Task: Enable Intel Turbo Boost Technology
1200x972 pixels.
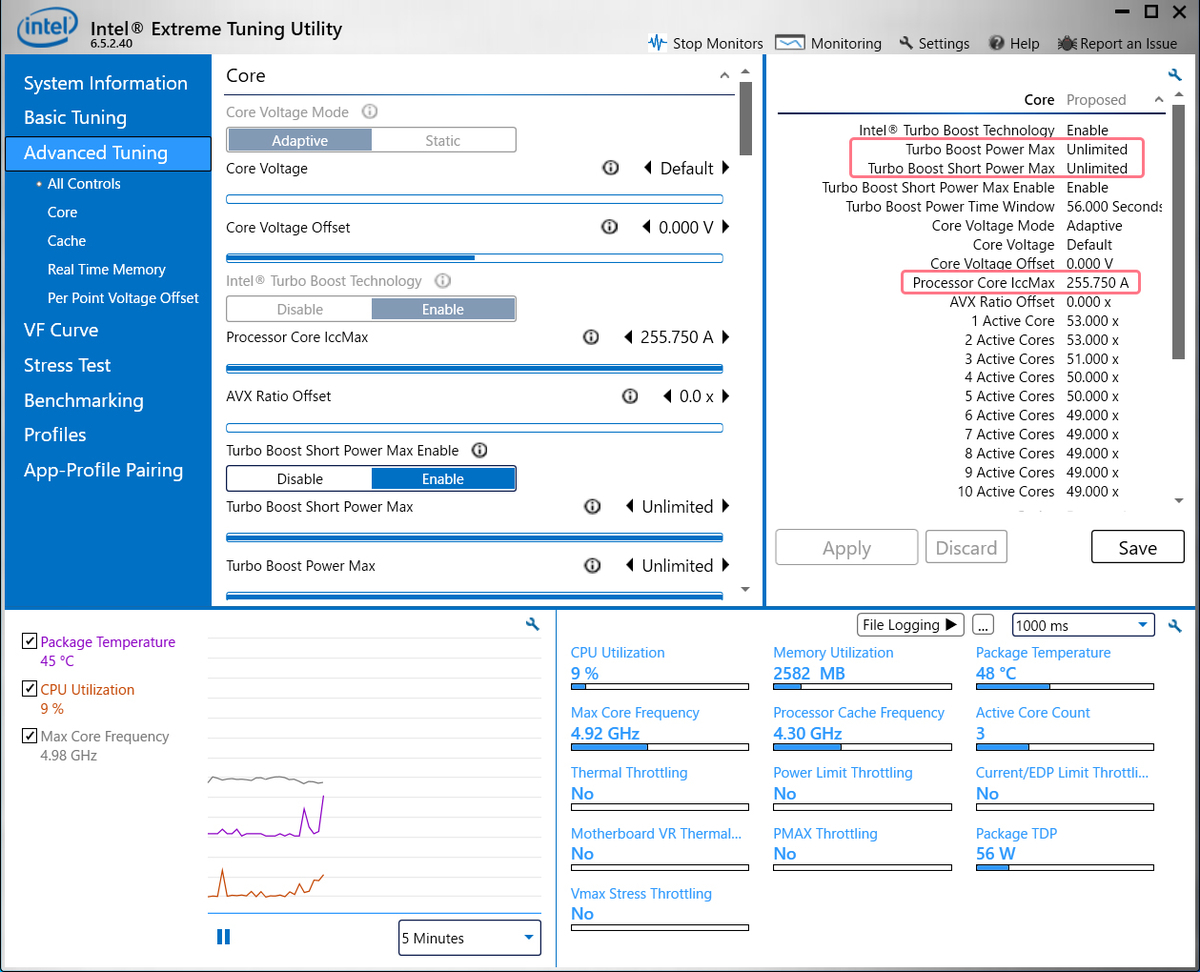Action: 443,309
